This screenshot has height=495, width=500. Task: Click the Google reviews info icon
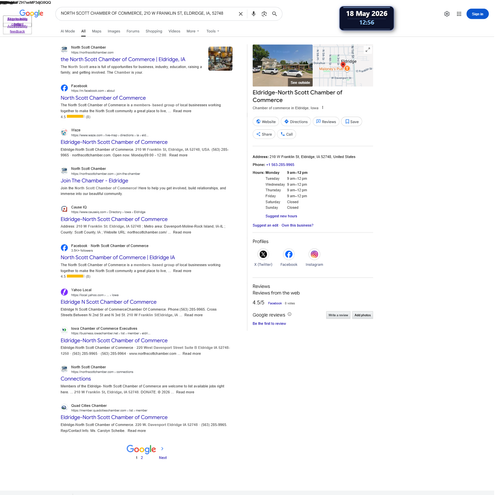tap(290, 314)
